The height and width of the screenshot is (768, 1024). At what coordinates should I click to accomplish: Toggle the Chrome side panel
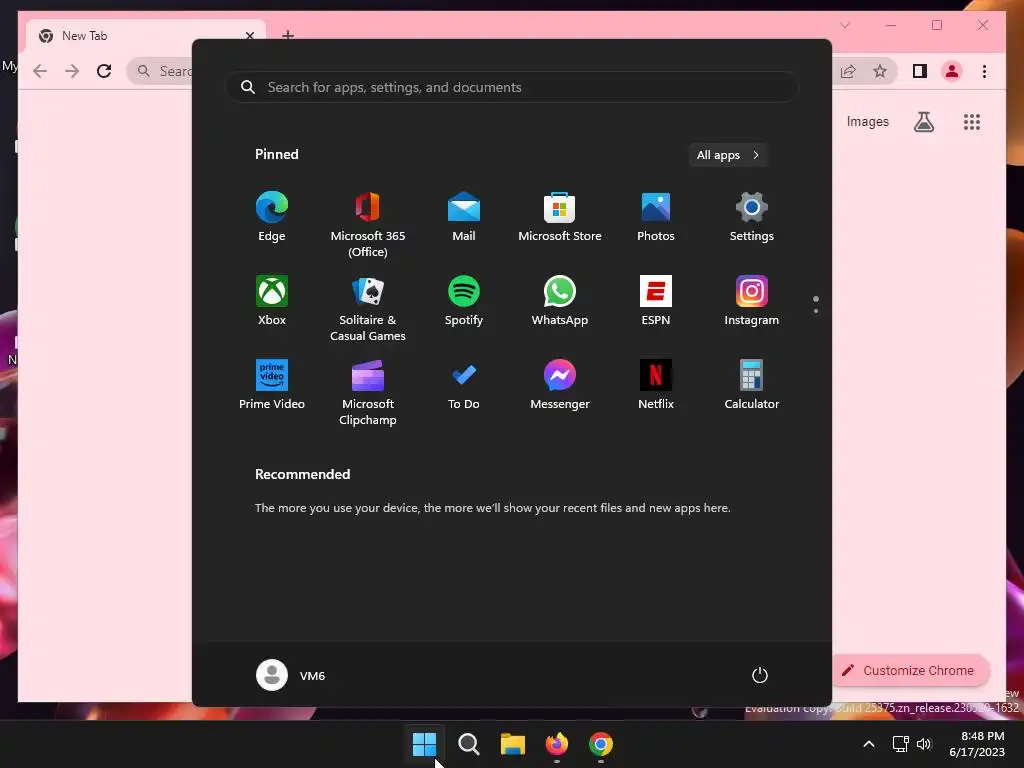920,71
